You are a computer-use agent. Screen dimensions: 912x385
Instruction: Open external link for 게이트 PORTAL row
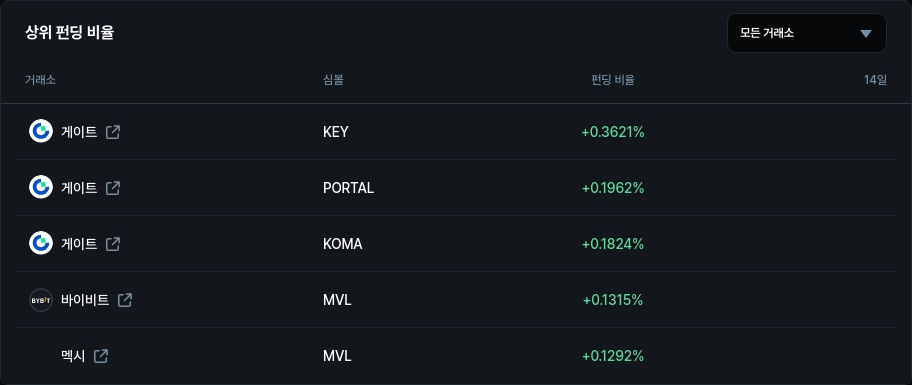[x=113, y=188]
